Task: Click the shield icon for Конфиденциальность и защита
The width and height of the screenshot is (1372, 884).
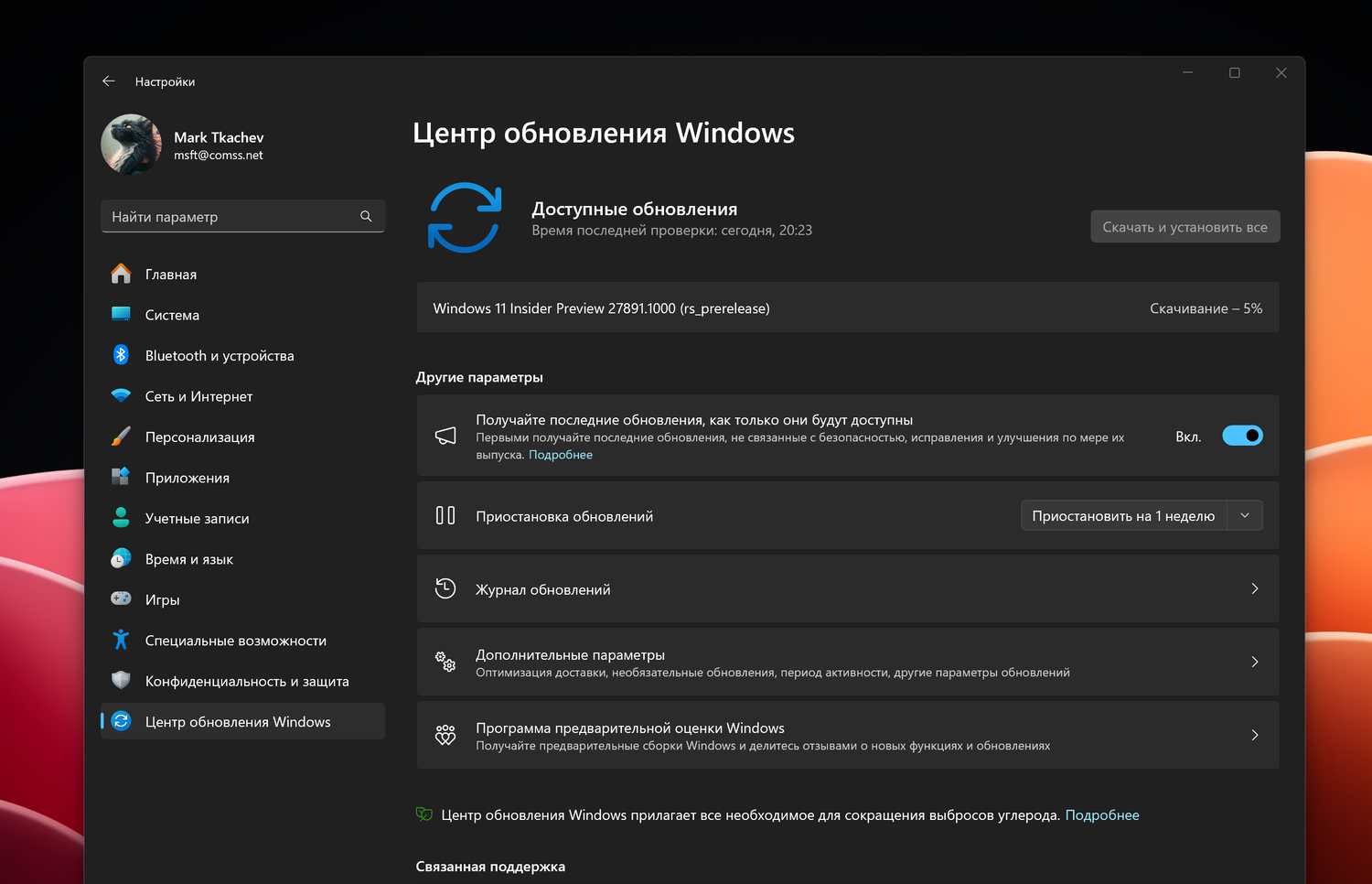Action: pos(121,680)
